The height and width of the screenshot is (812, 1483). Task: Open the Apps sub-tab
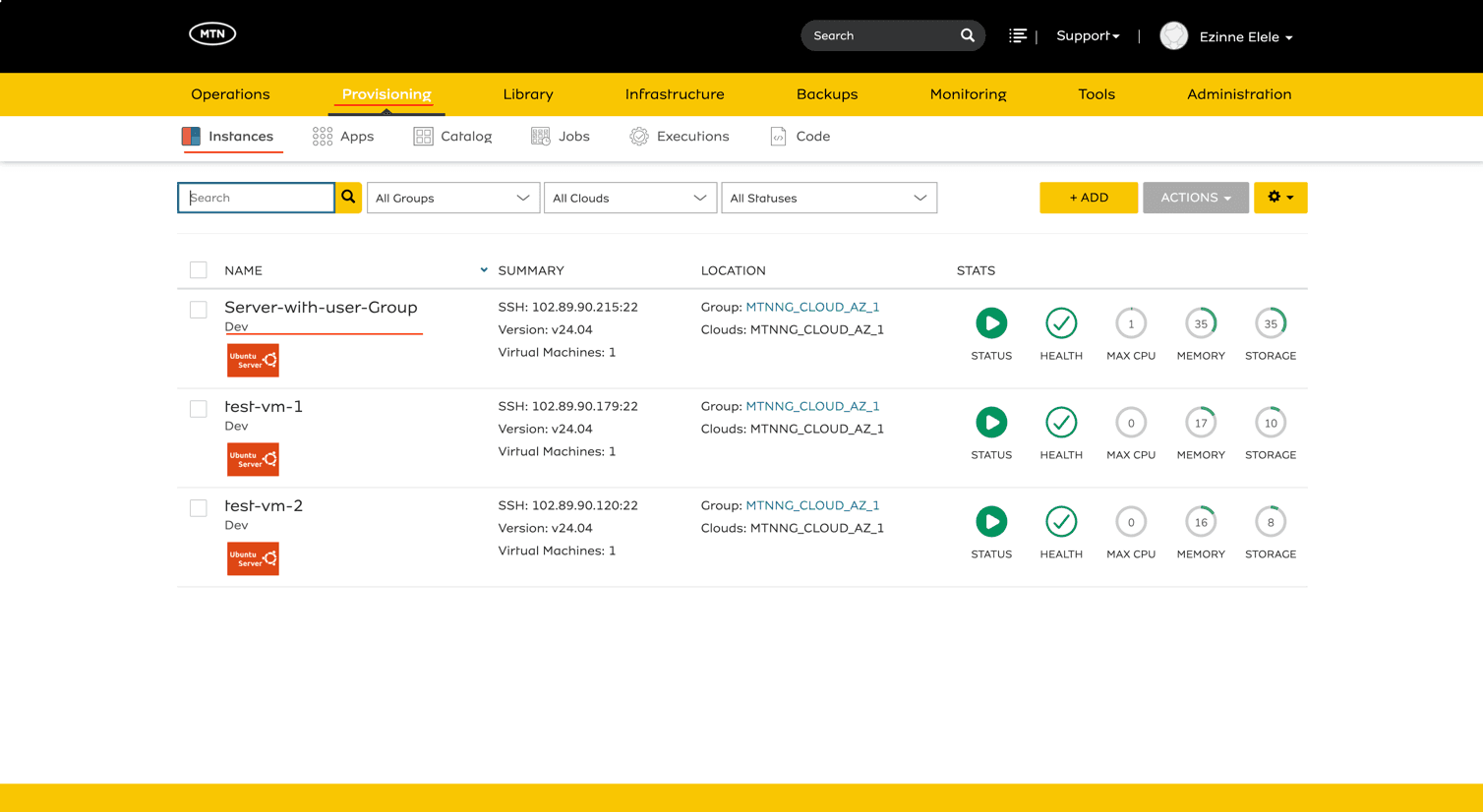pyautogui.click(x=343, y=137)
